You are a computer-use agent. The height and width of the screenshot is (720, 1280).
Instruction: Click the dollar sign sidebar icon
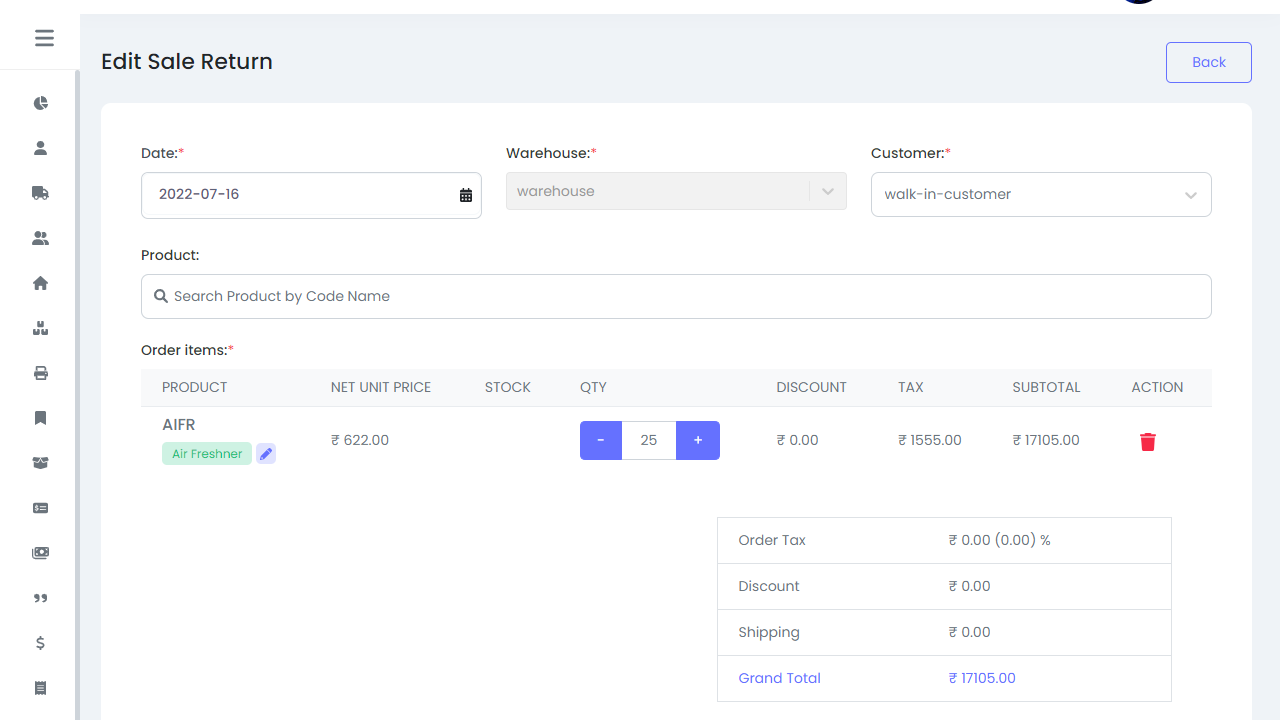click(x=41, y=643)
